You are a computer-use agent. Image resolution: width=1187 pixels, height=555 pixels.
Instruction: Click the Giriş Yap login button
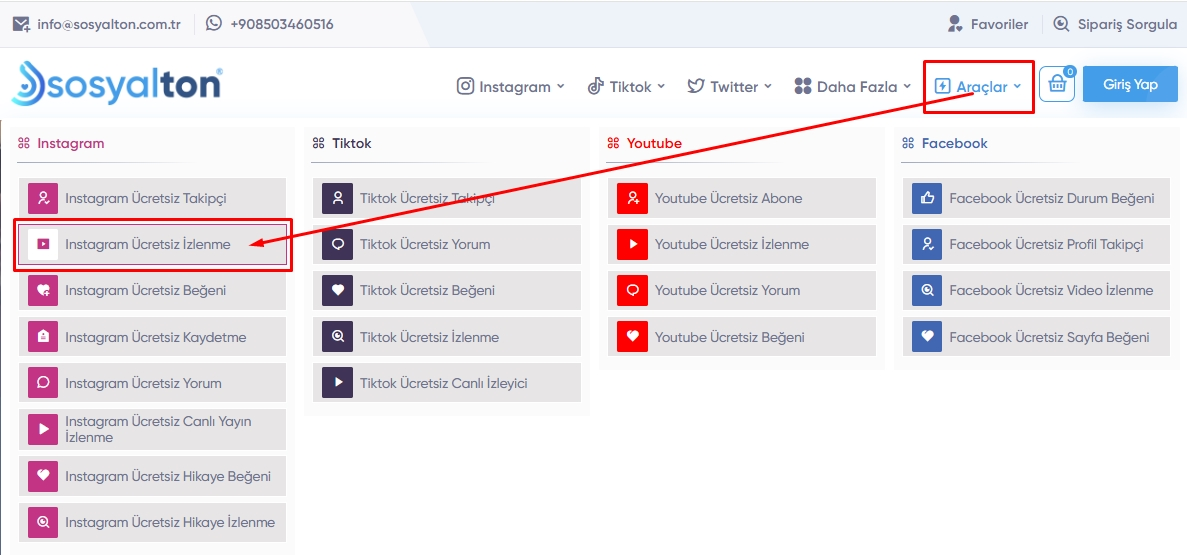pyautogui.click(x=1130, y=84)
